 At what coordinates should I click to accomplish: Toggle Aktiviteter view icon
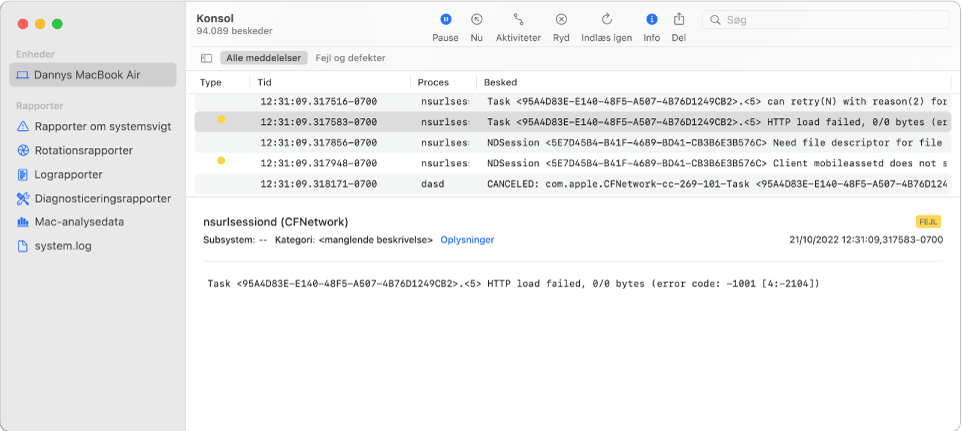pyautogui.click(x=518, y=20)
